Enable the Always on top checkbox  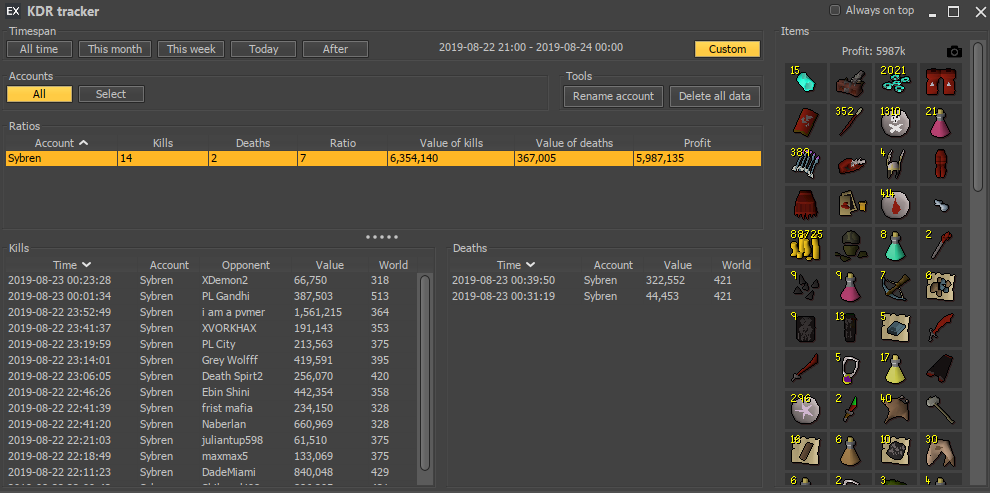(836, 11)
